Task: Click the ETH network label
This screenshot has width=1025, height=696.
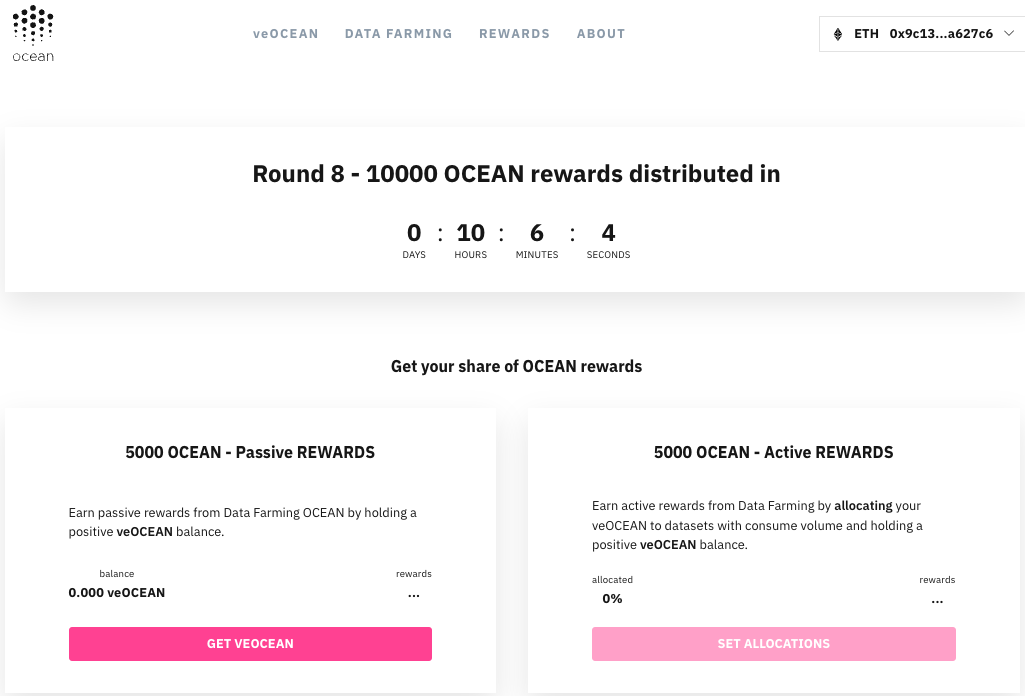Action: pyautogui.click(x=866, y=34)
